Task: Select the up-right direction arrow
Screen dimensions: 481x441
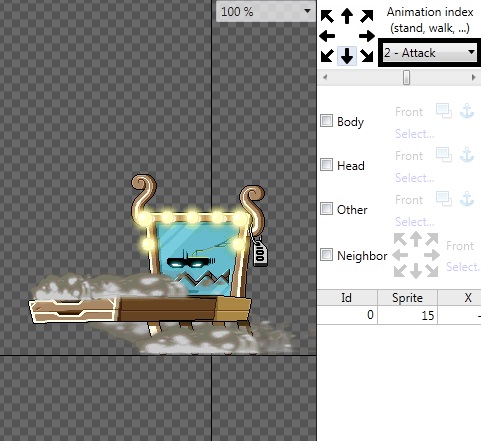Action: (x=367, y=16)
